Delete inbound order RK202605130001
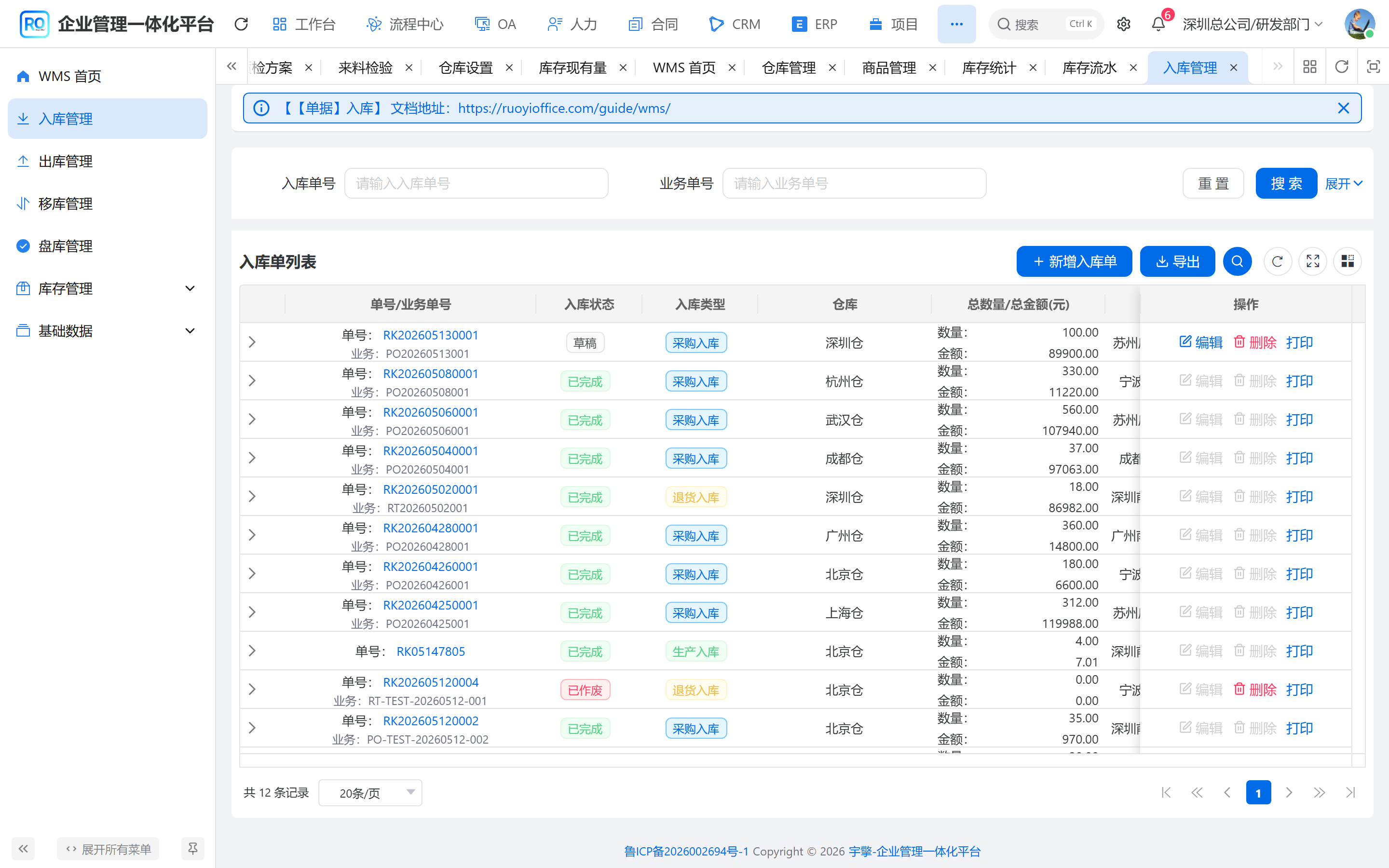The height and width of the screenshot is (868, 1389). (x=1255, y=342)
